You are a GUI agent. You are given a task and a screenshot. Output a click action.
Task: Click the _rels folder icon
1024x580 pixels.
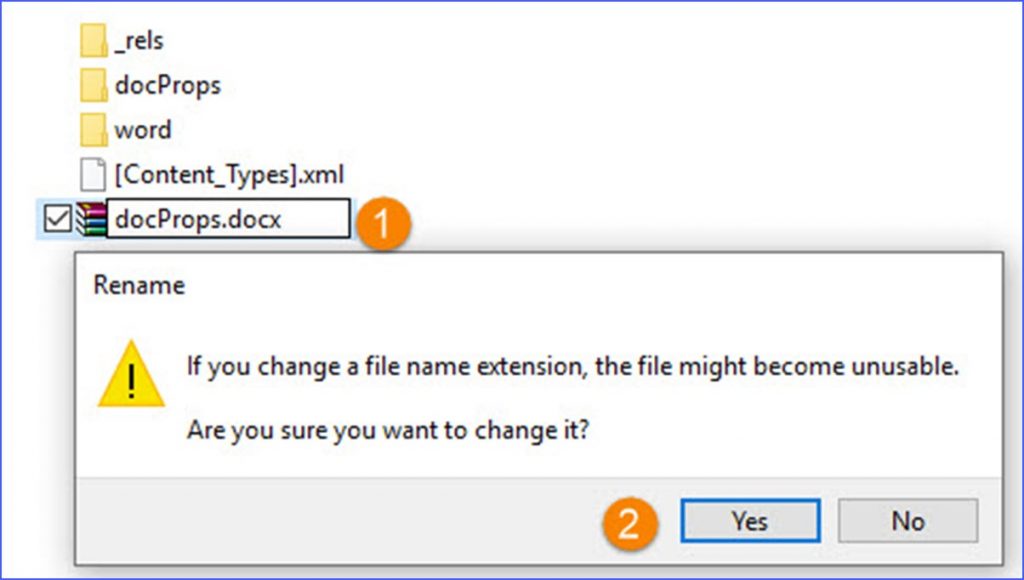(x=93, y=41)
